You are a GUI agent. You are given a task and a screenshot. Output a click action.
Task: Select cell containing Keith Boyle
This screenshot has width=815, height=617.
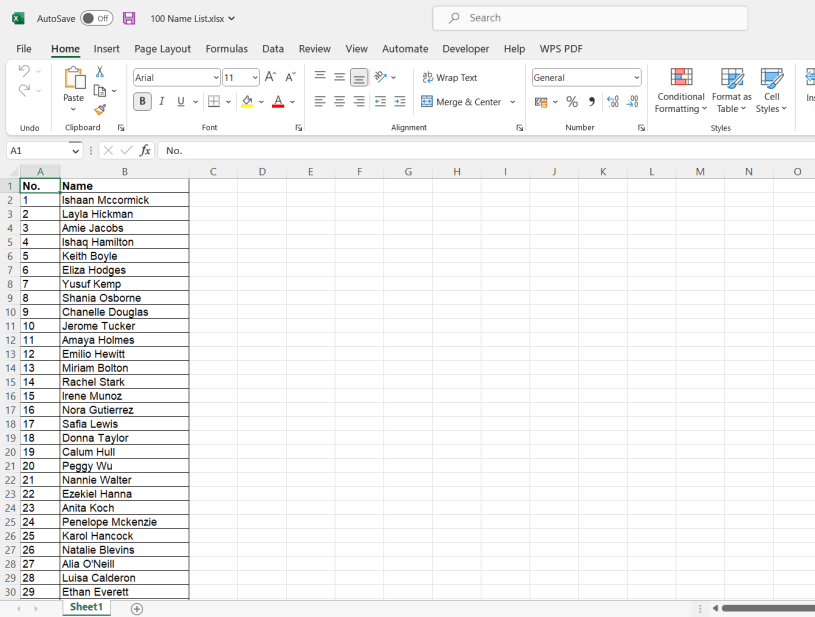pos(125,256)
